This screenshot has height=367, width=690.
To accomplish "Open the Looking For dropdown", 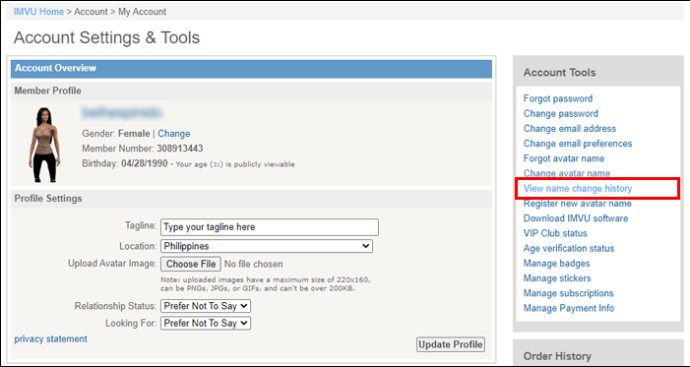I will click(x=206, y=323).
